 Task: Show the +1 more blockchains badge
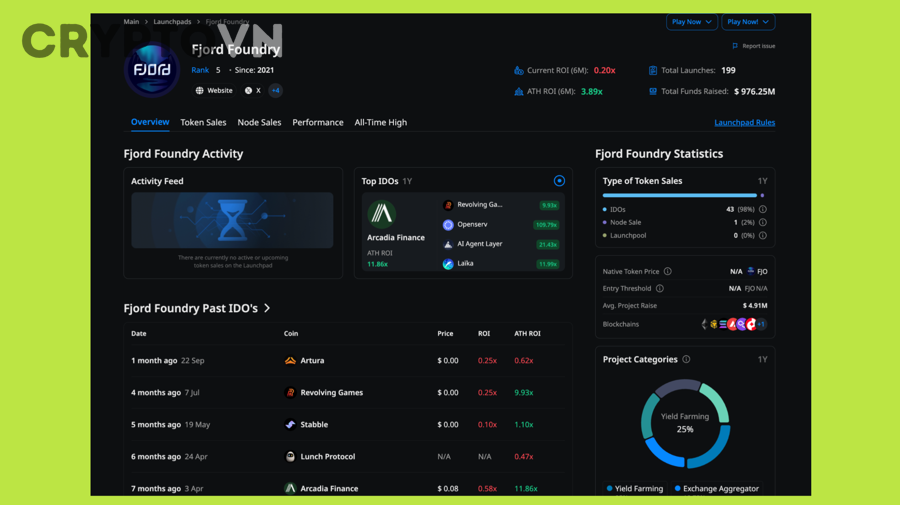tap(761, 324)
